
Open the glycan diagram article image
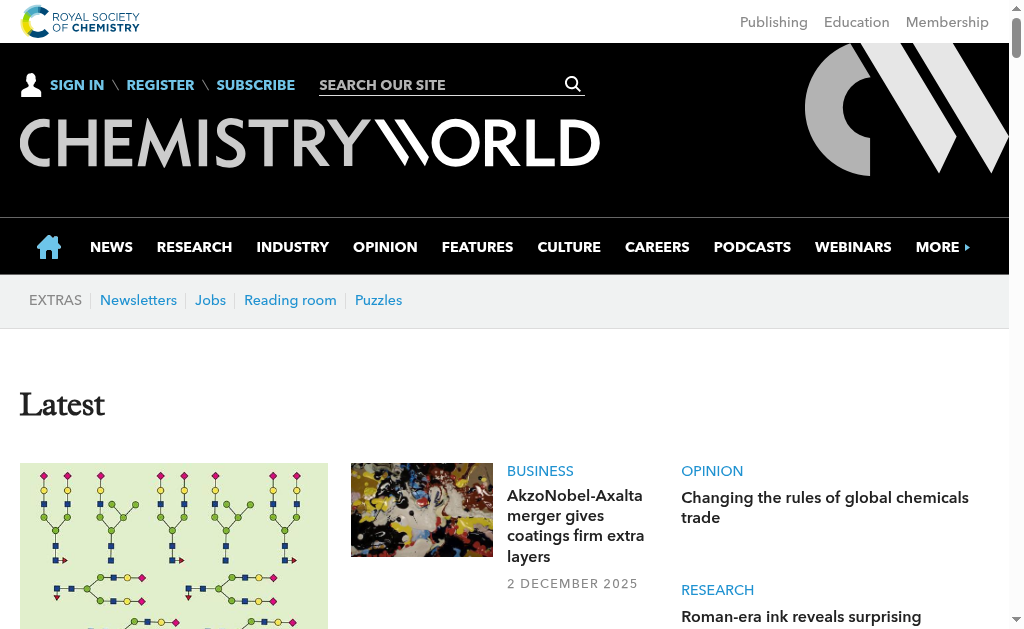click(x=174, y=545)
